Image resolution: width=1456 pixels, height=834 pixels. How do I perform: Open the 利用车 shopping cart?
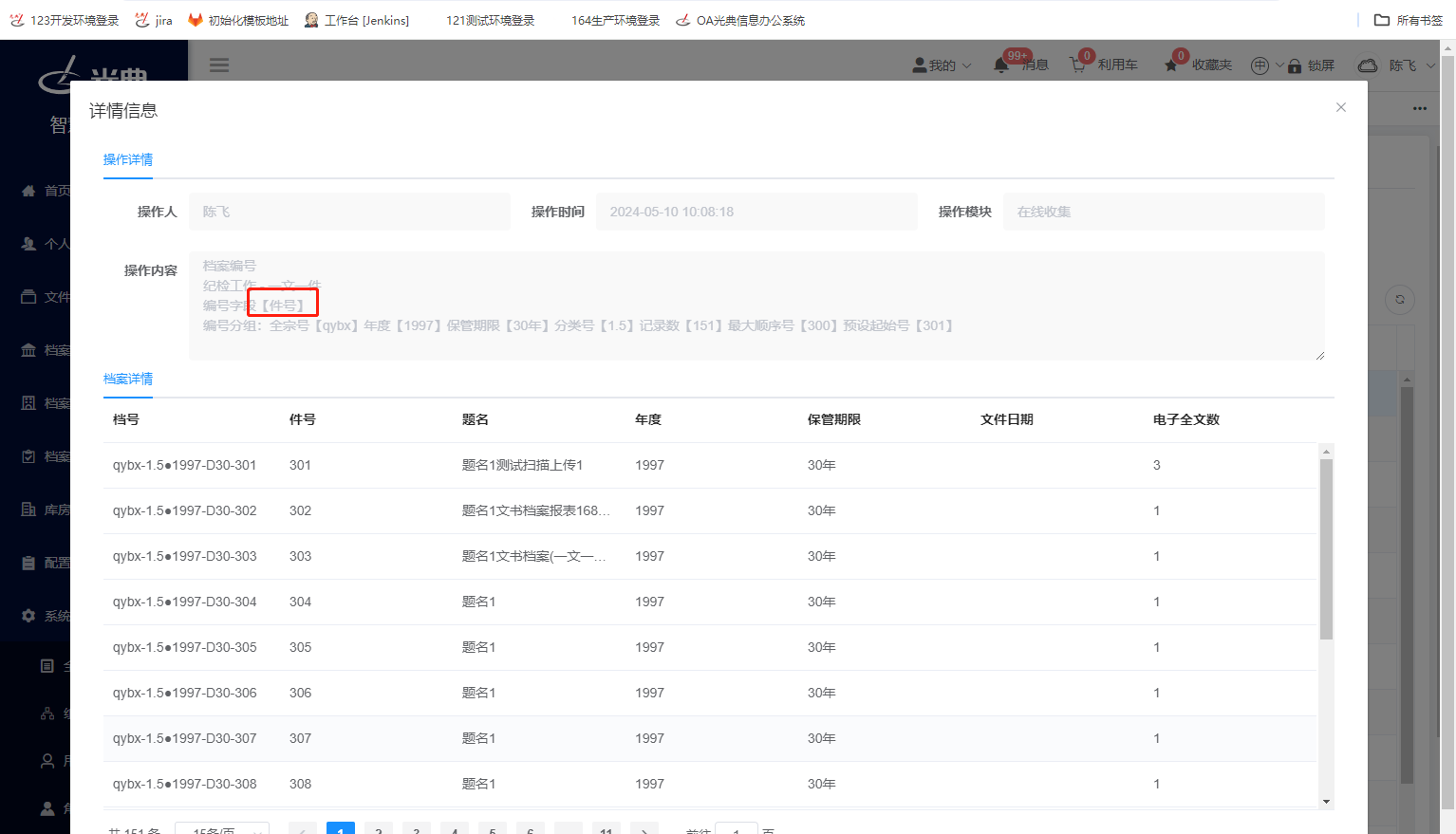1103,65
